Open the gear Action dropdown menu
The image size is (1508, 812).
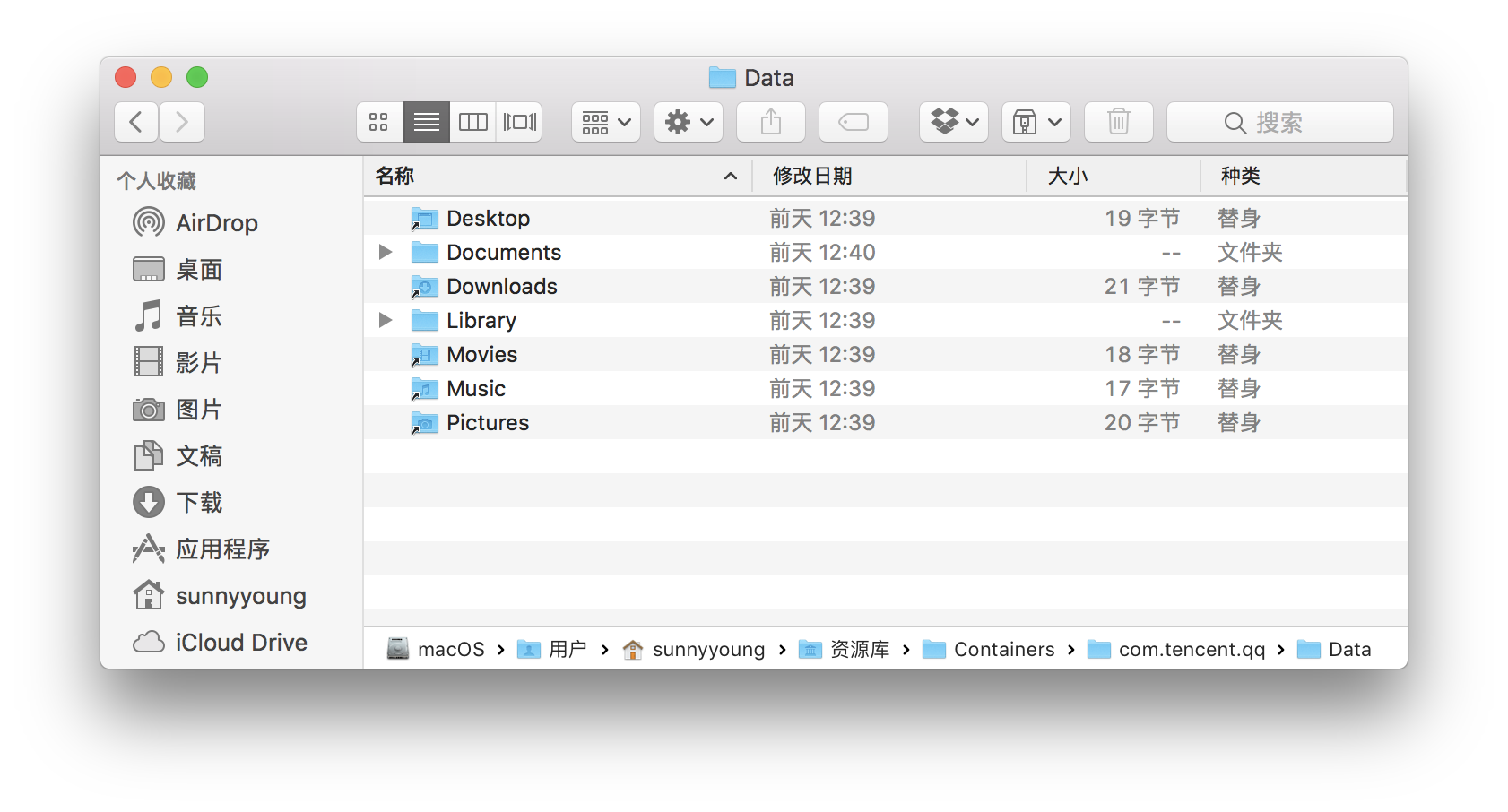[688, 122]
